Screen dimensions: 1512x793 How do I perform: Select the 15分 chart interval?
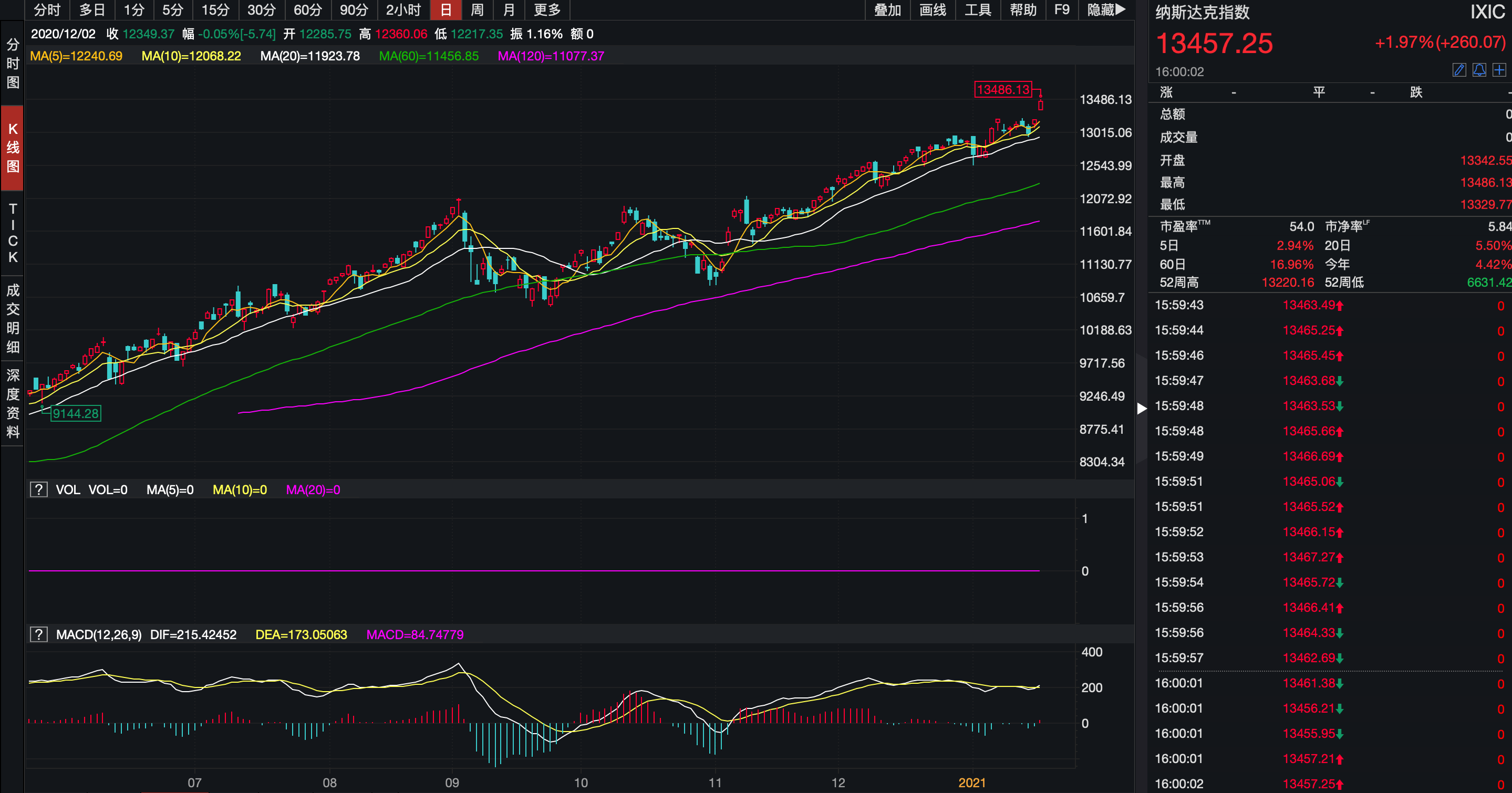[215, 10]
